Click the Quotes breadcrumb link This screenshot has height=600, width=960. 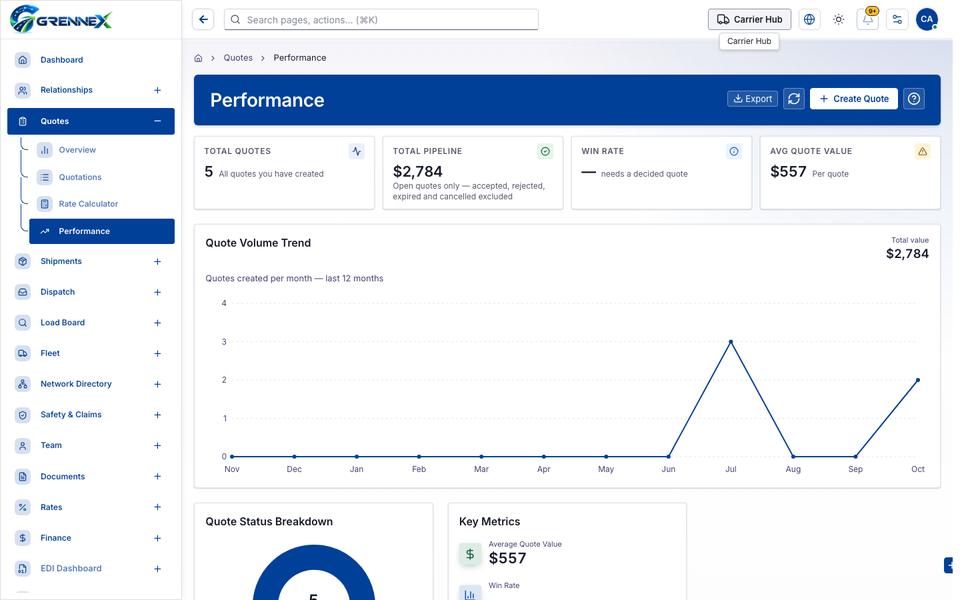pyautogui.click(x=238, y=58)
